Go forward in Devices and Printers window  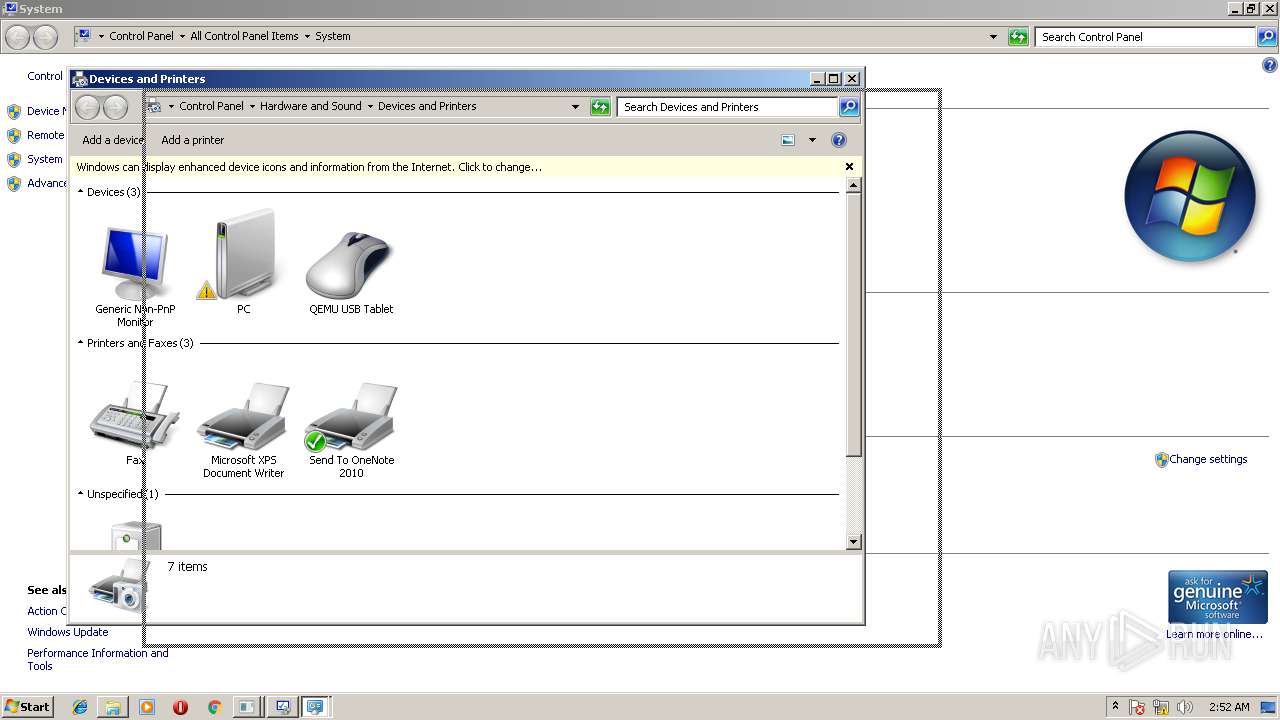[116, 107]
